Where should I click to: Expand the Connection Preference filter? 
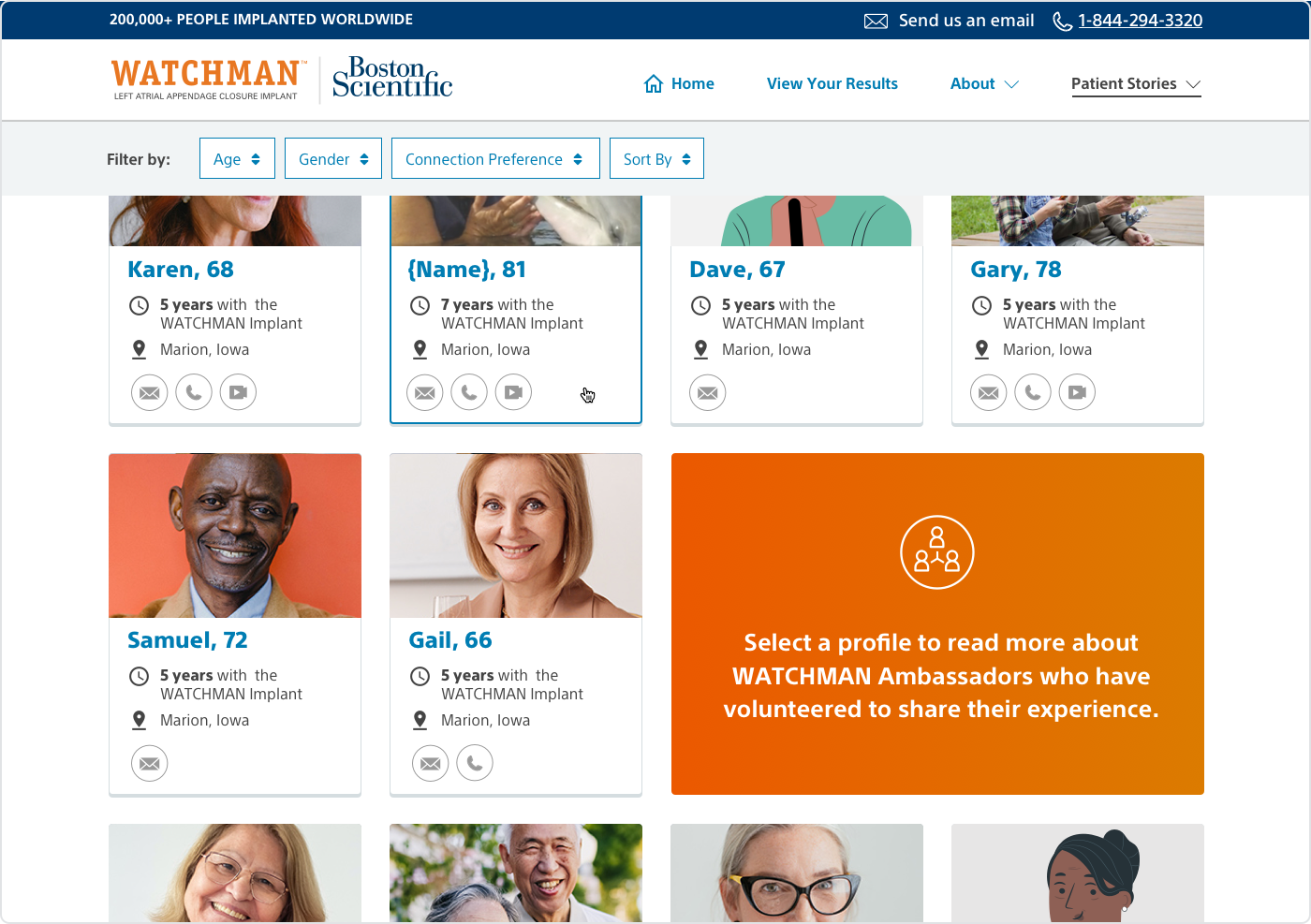(495, 158)
